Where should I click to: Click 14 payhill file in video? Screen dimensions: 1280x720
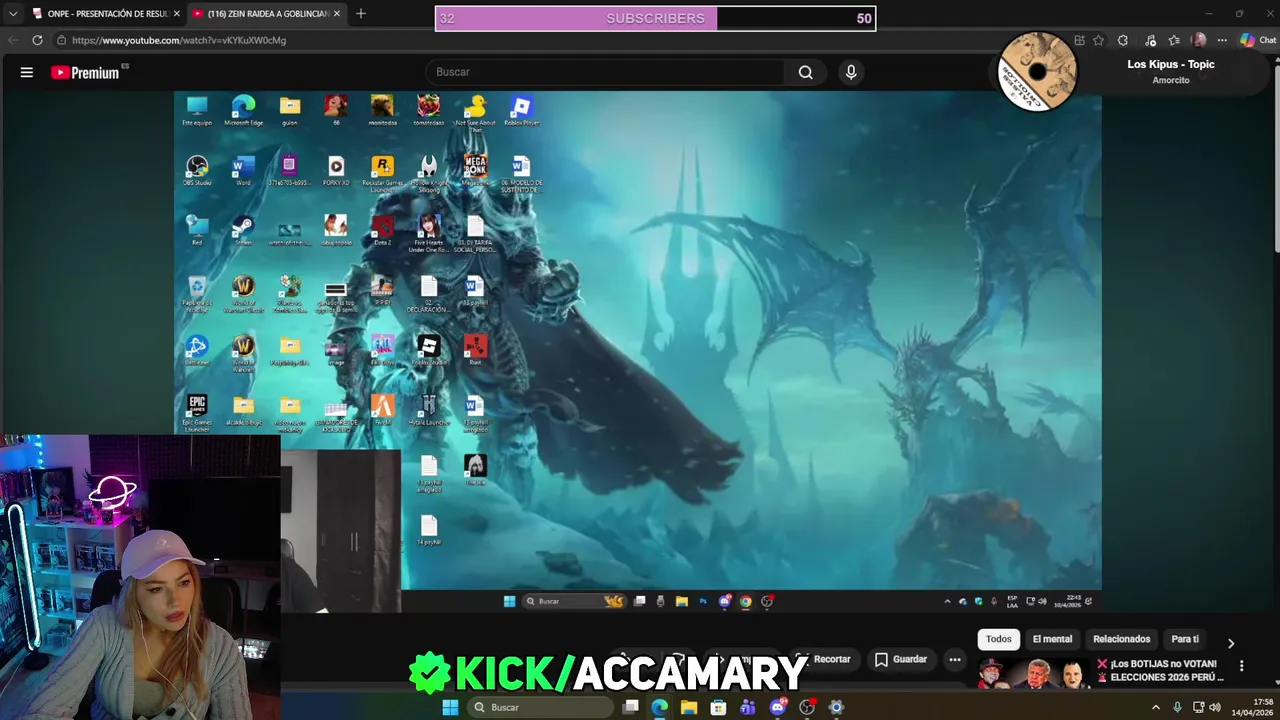pos(429,530)
